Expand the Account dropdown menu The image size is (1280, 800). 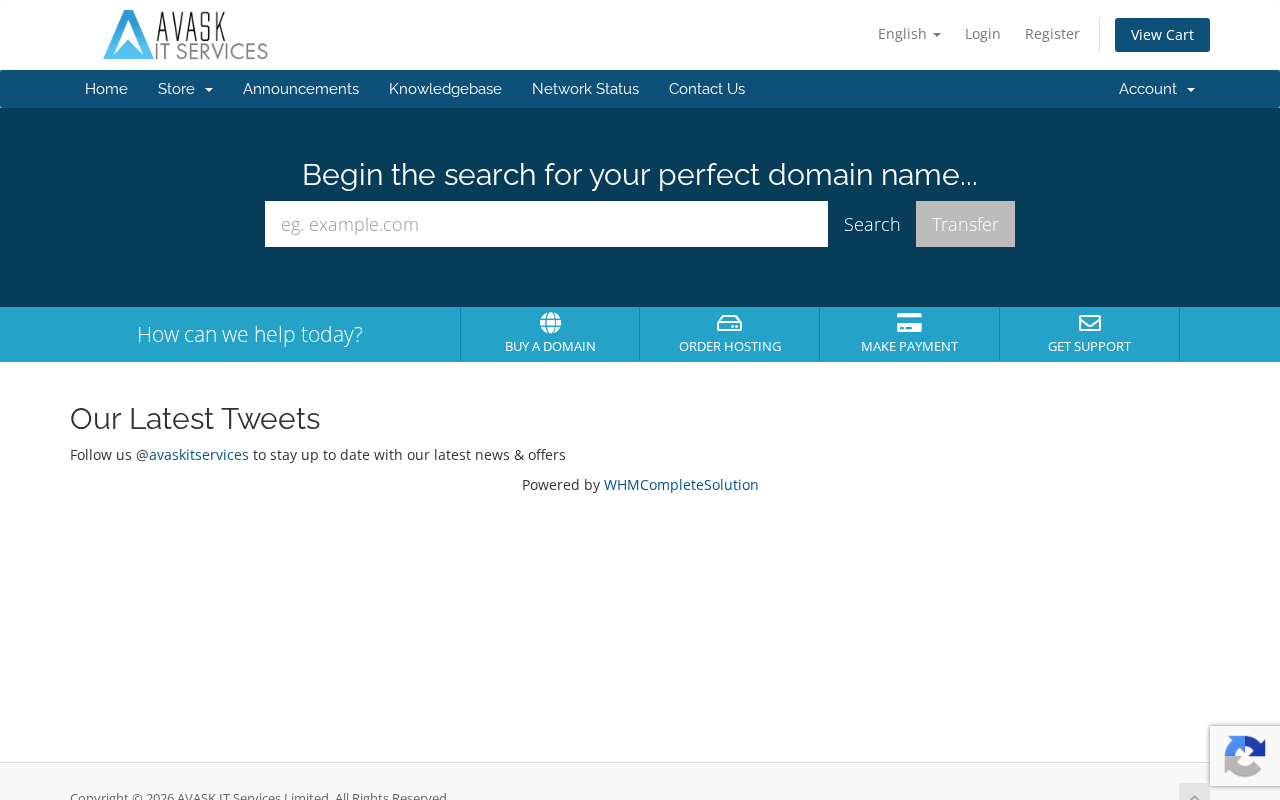pos(1157,89)
